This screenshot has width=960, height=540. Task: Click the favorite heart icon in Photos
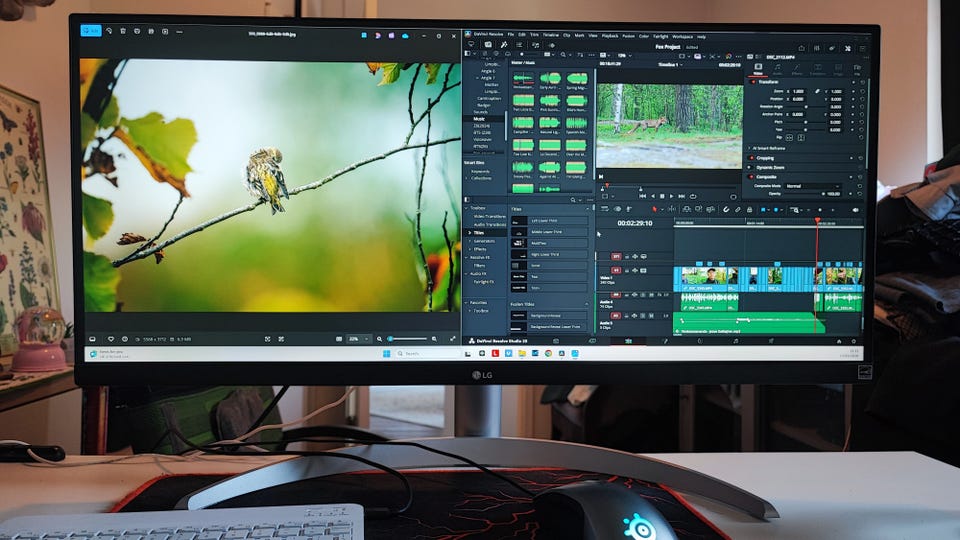[x=111, y=339]
